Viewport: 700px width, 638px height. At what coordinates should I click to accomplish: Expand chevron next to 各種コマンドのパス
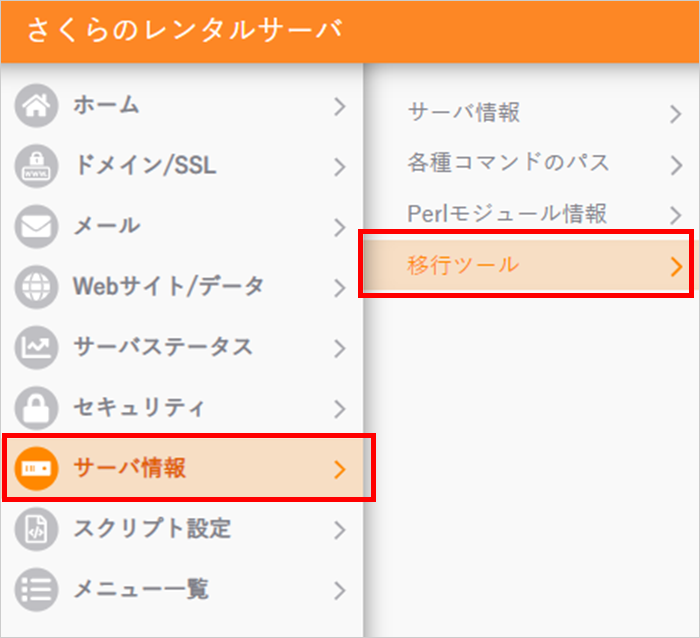pyautogui.click(x=676, y=164)
